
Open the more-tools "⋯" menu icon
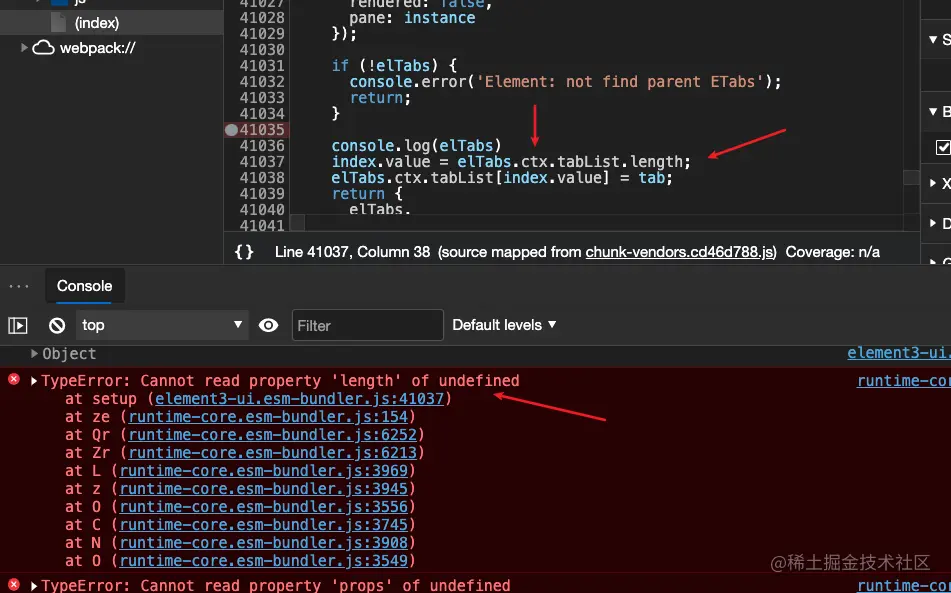click(x=17, y=285)
